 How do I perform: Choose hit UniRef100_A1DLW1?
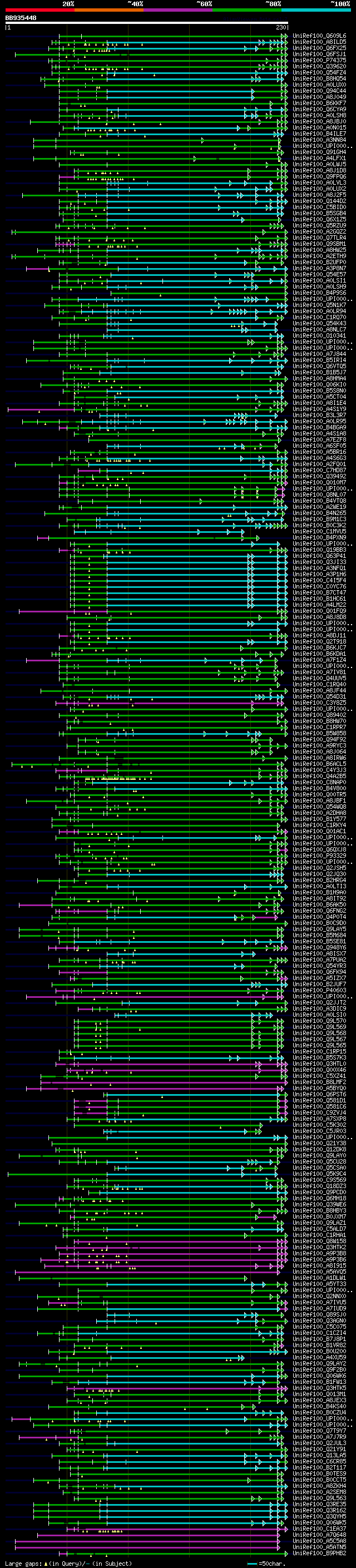point(319,1278)
